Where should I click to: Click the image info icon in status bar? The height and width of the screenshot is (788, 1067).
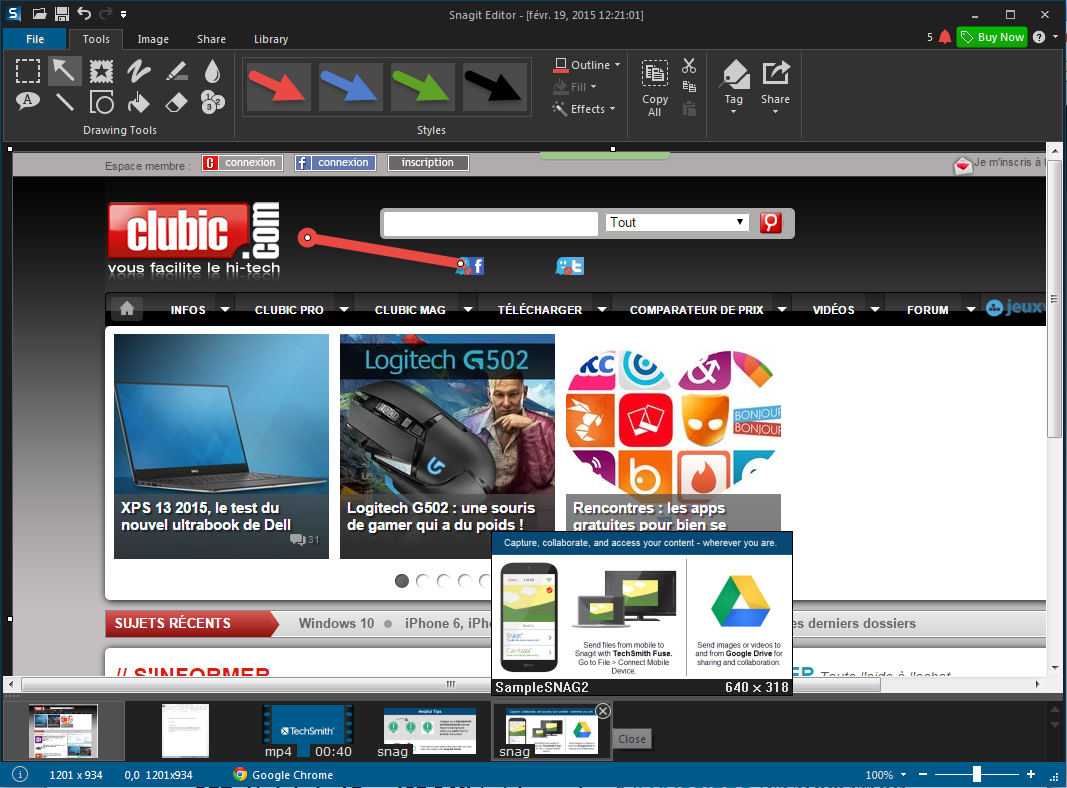click(20, 774)
